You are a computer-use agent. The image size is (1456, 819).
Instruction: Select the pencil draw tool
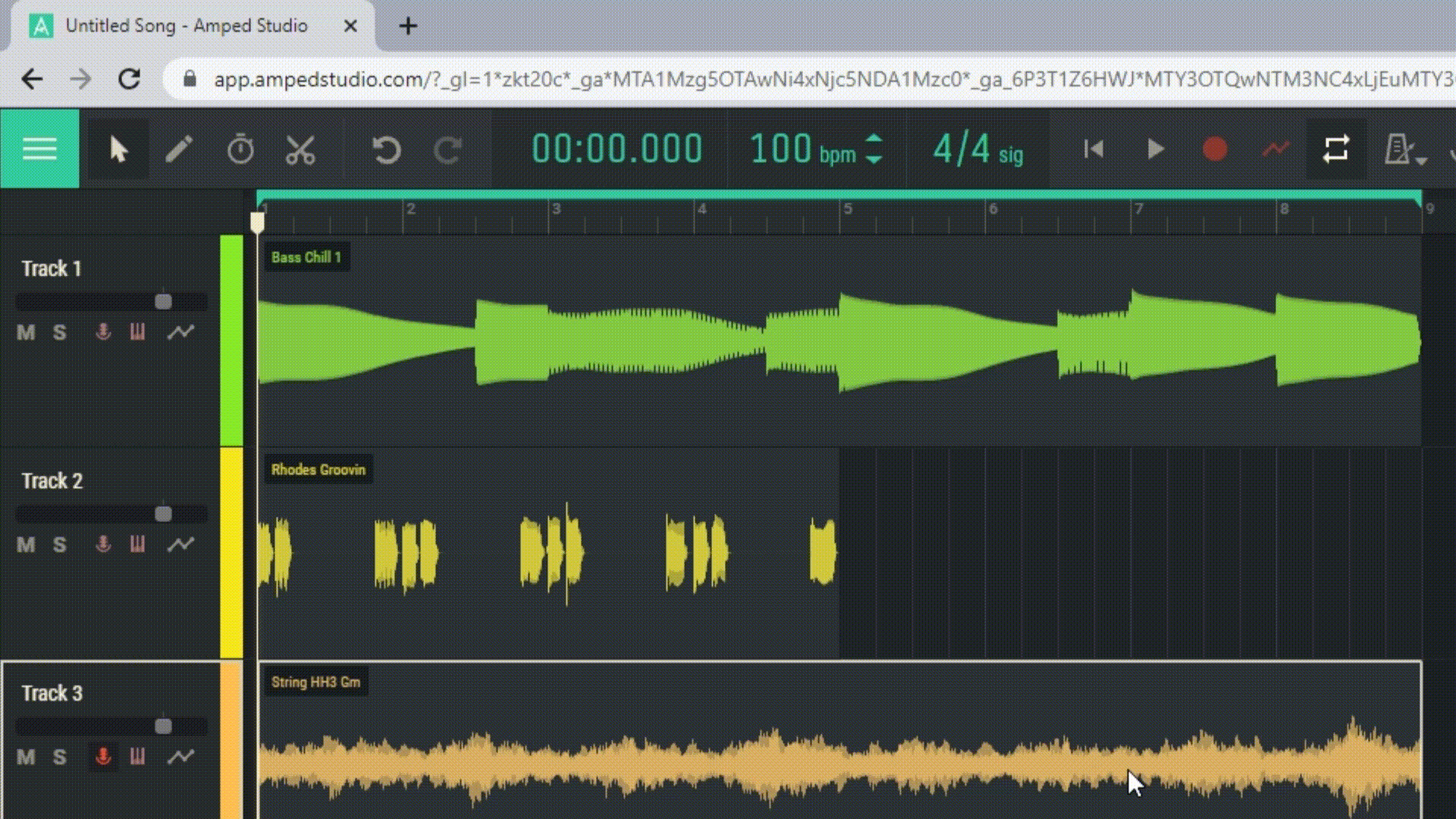click(x=179, y=149)
